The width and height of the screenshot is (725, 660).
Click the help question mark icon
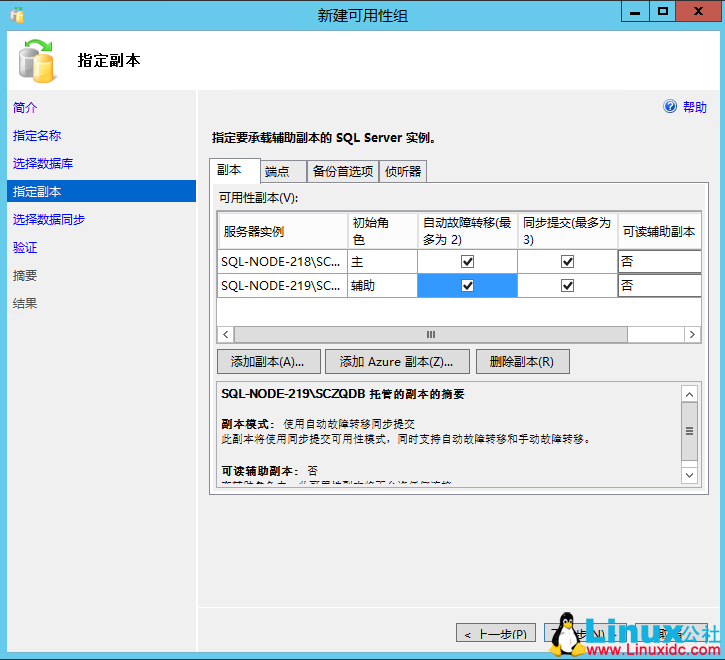pos(670,107)
